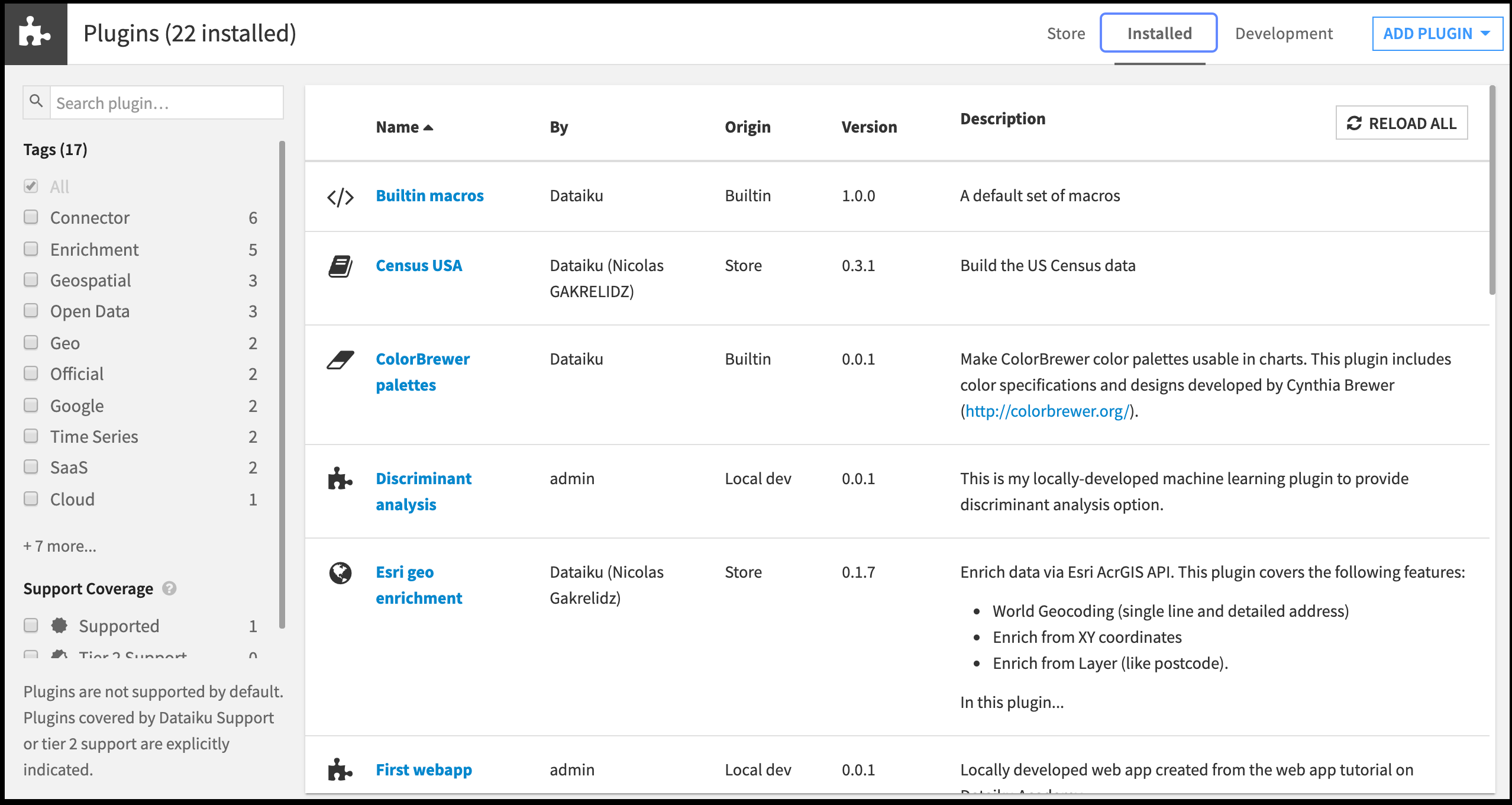Click the Support Coverage help question icon
The height and width of the screenshot is (805, 1512).
pyautogui.click(x=169, y=588)
